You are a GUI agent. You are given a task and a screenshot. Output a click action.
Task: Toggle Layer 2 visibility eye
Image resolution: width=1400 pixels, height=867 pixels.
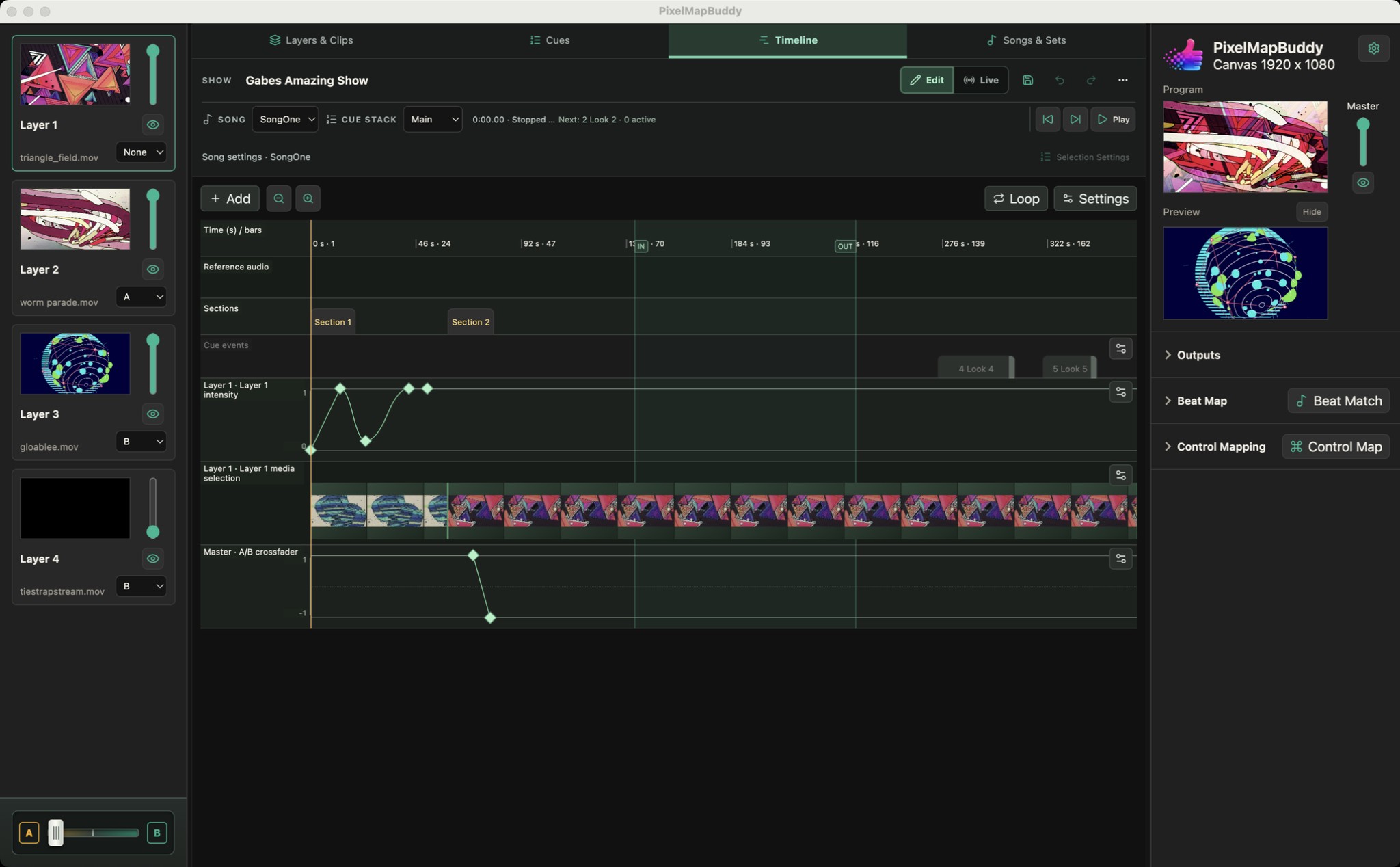coord(152,269)
